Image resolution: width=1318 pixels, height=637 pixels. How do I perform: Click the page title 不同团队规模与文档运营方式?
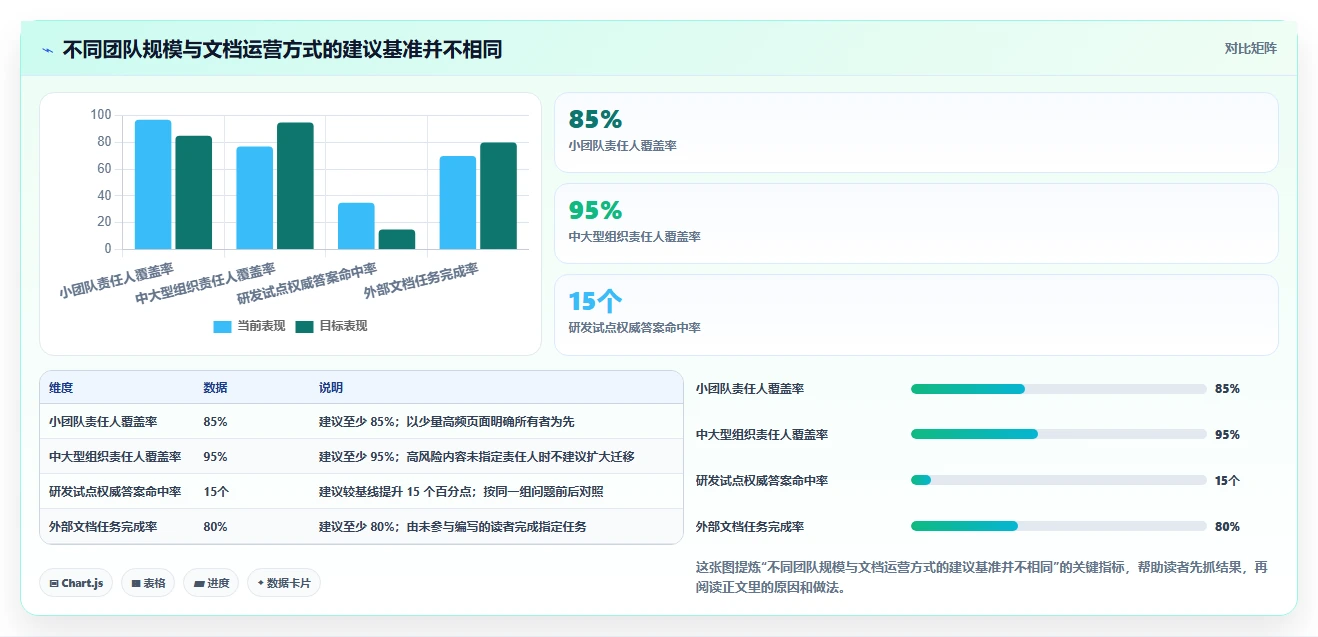(282, 49)
